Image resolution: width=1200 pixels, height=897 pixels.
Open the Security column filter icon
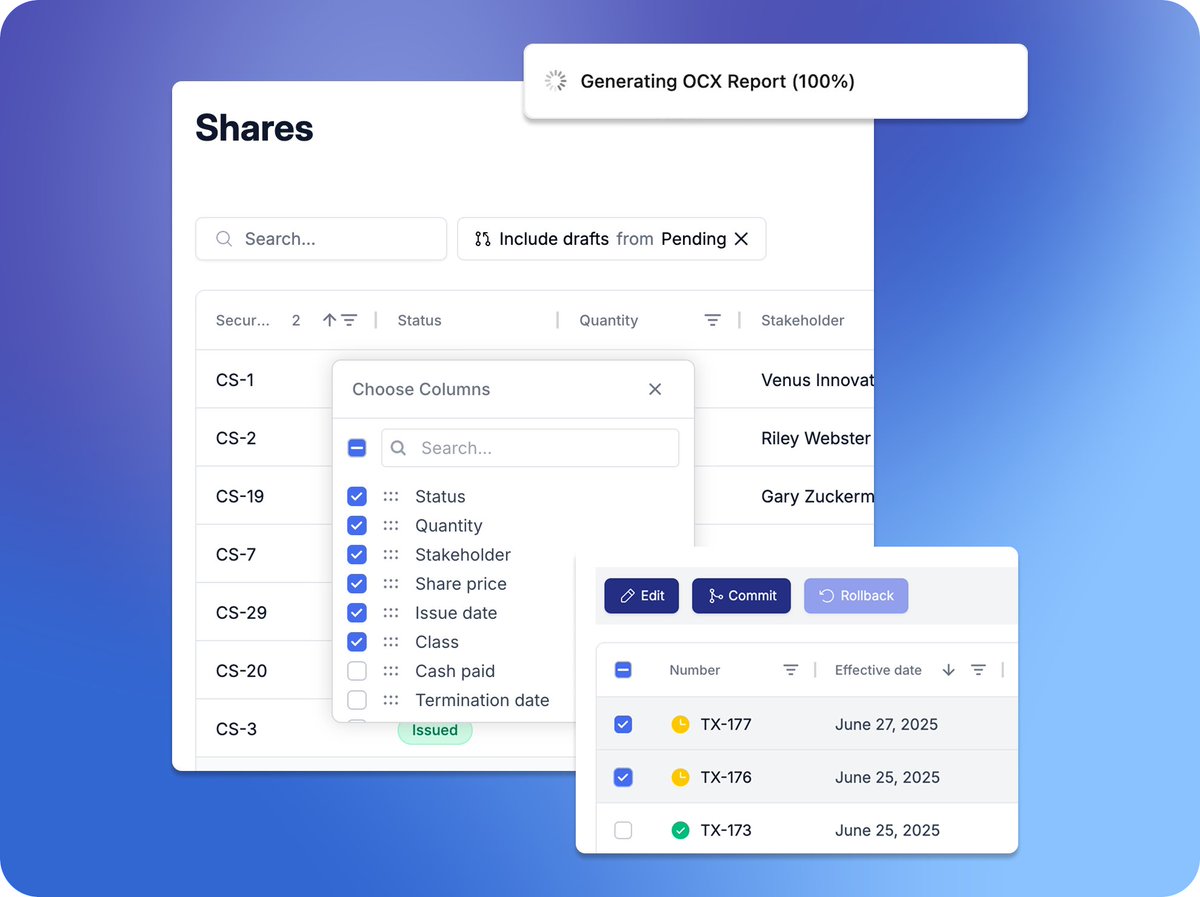point(349,320)
